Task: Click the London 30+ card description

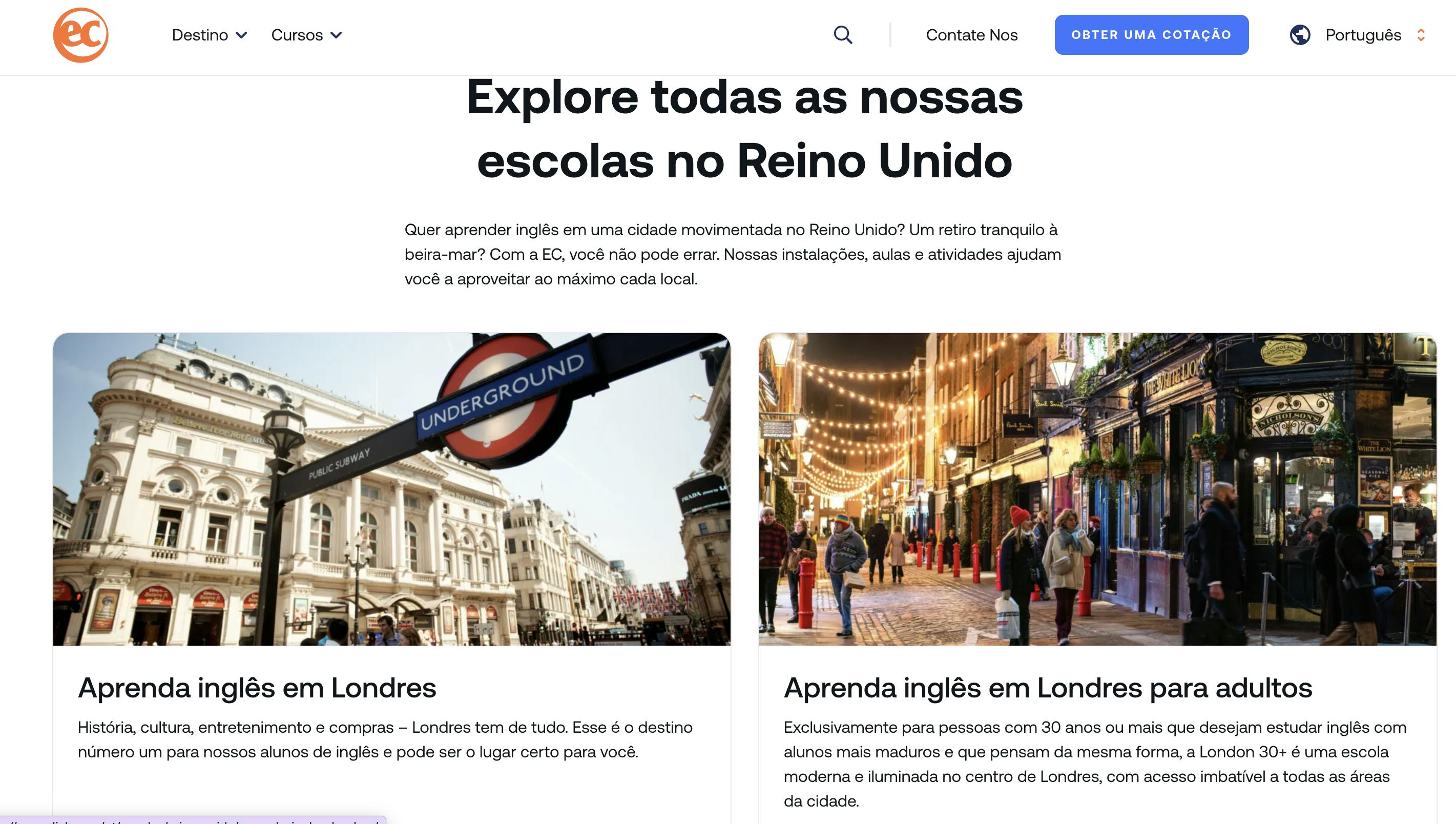Action: point(1094,764)
